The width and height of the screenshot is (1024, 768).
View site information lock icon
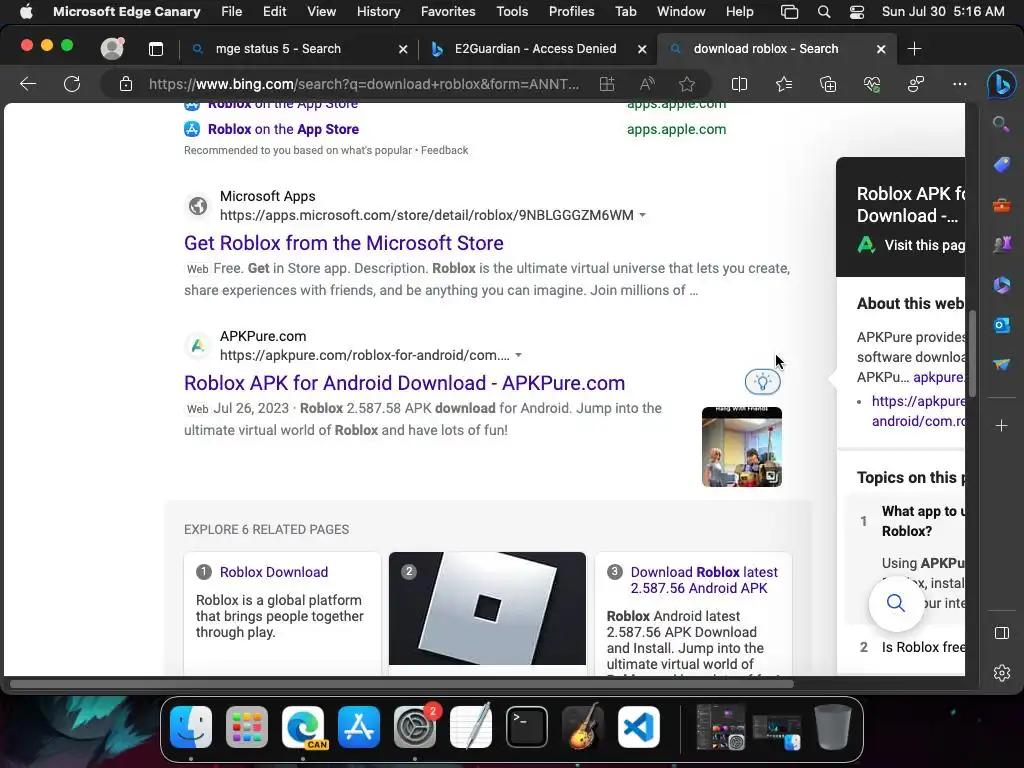pyautogui.click(x=125, y=84)
